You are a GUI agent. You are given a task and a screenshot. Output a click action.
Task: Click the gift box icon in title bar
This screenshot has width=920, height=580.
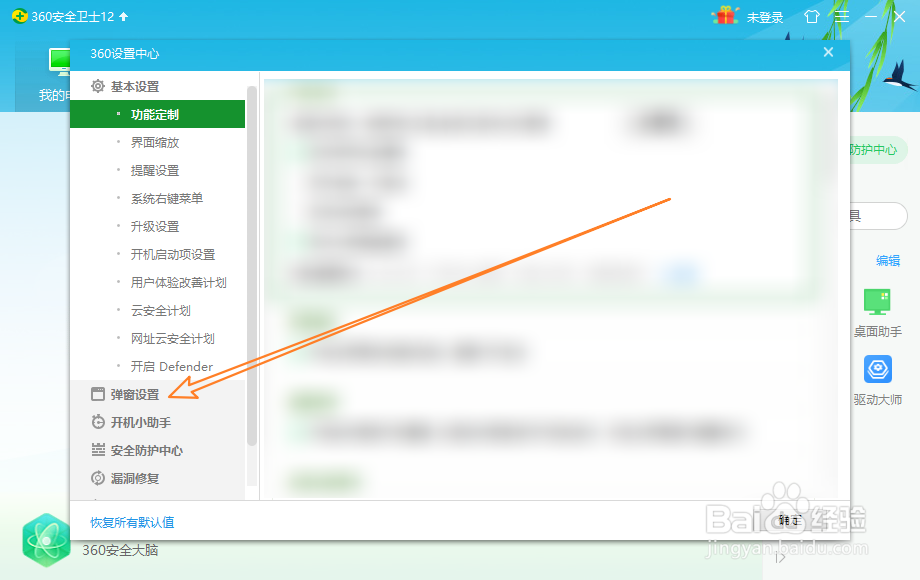(x=725, y=16)
